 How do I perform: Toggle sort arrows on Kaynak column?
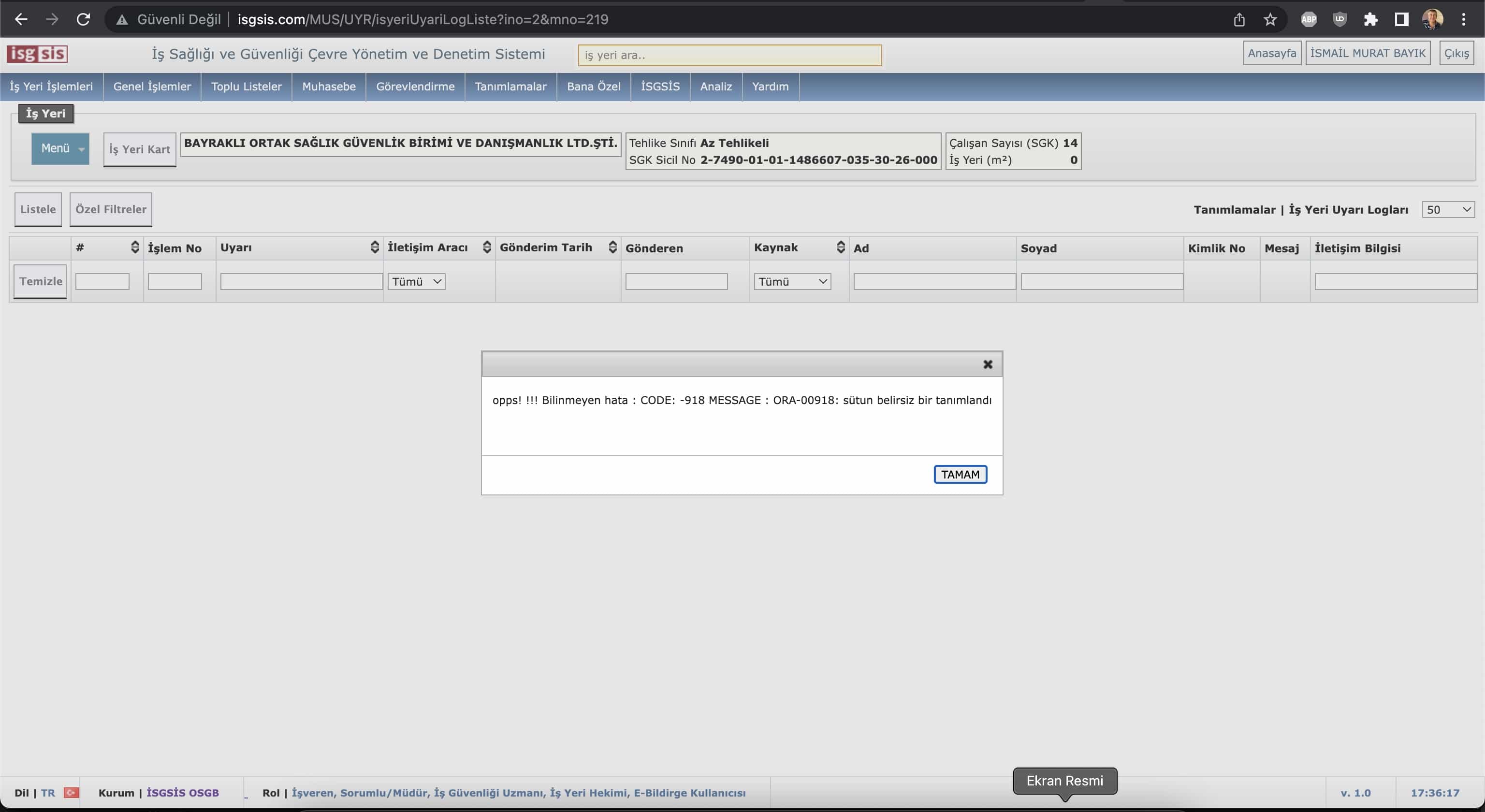[x=841, y=247]
